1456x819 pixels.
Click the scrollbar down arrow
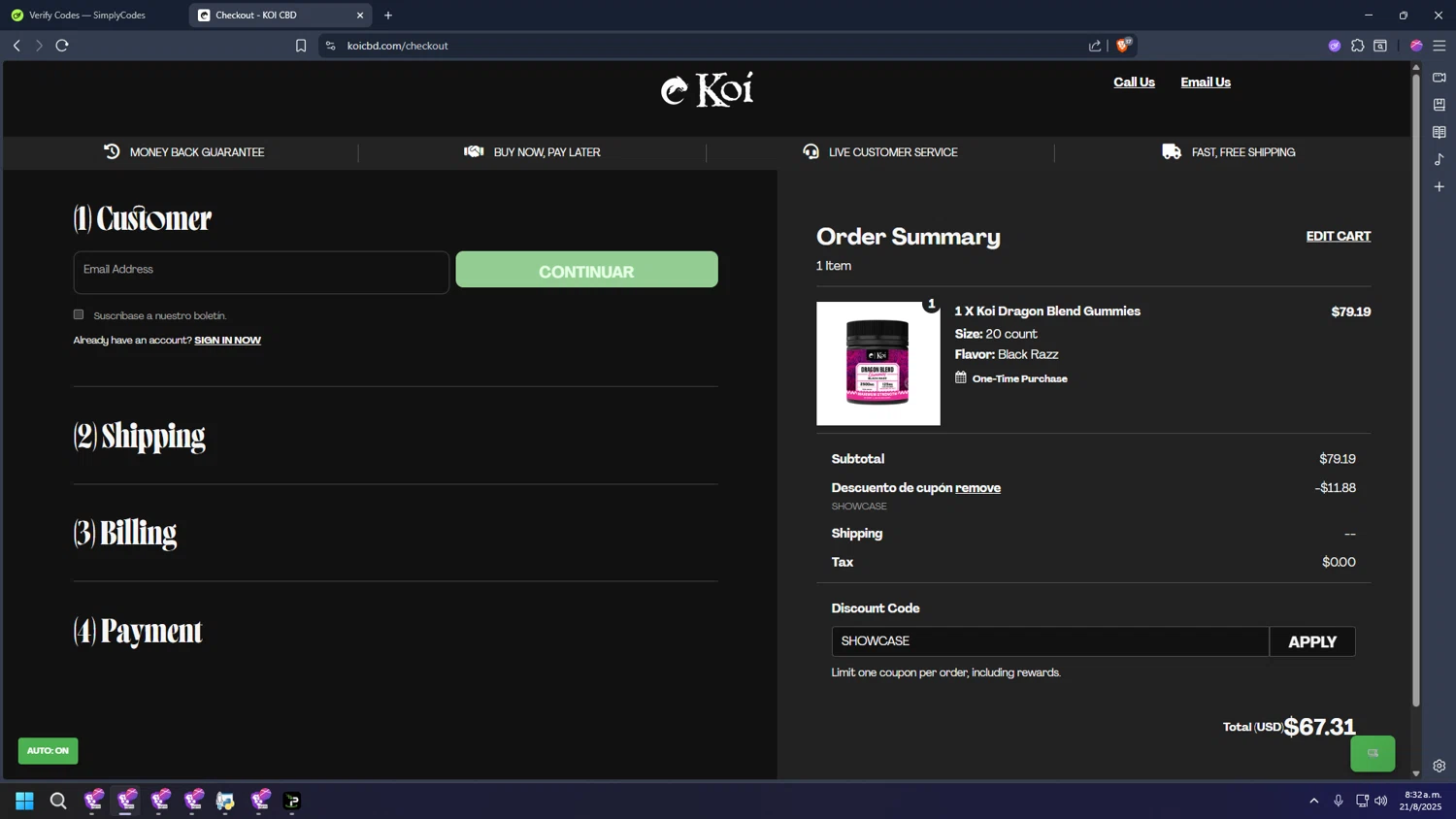pos(1416,773)
